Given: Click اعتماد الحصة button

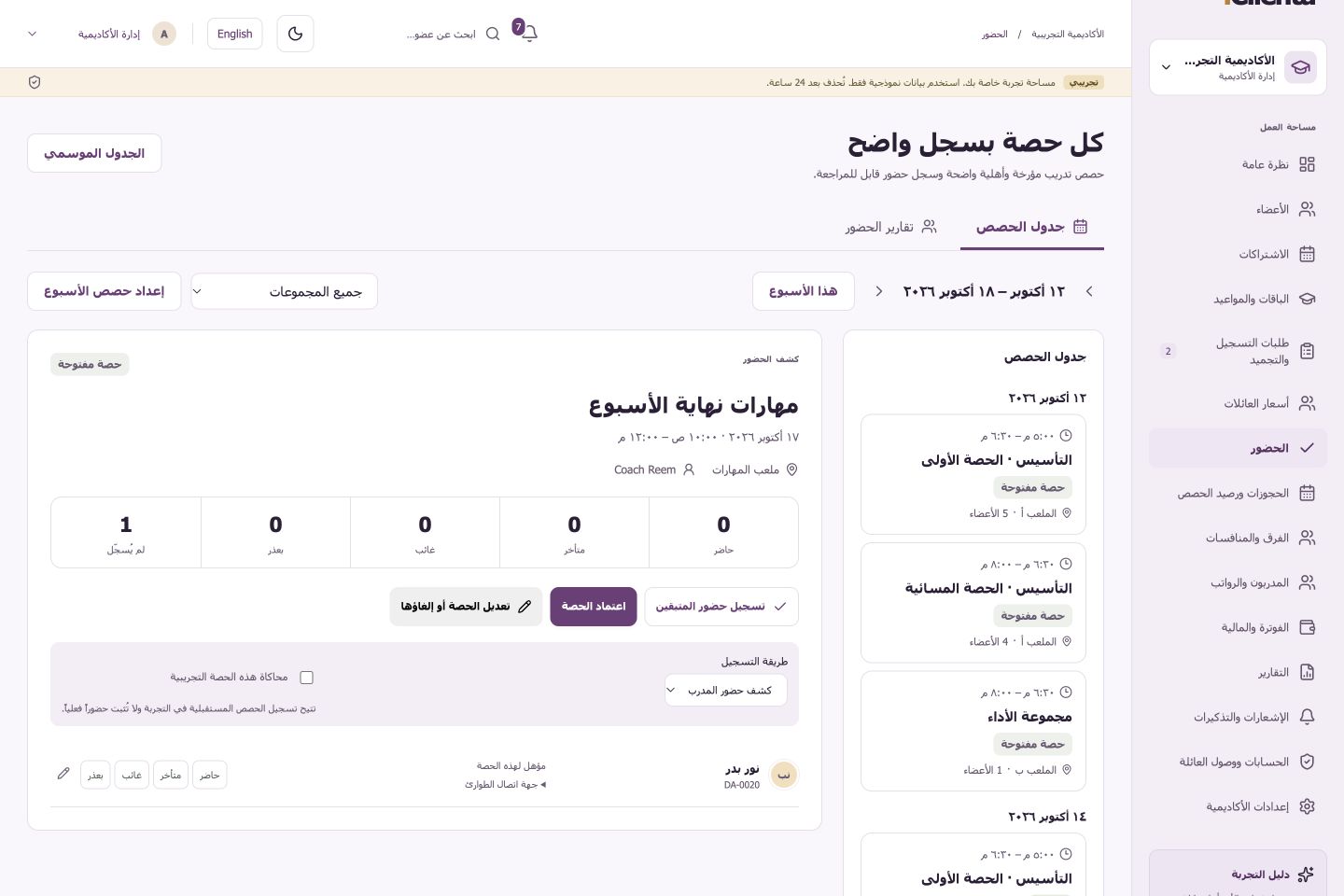Looking at the screenshot, I should point(594,607).
